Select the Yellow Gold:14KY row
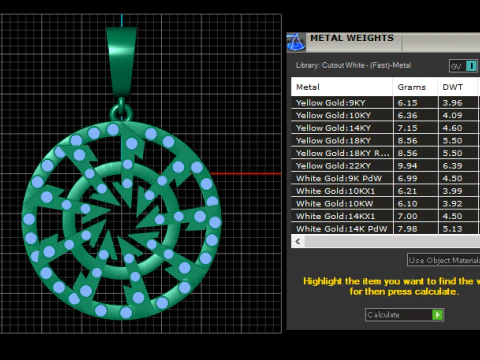 coord(386,128)
